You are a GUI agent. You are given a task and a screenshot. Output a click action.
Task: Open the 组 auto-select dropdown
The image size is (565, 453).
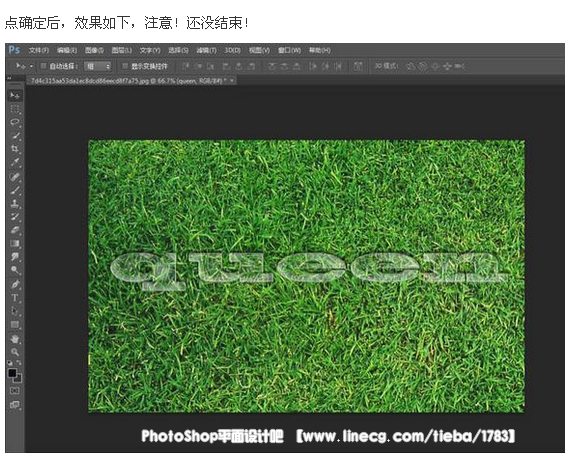click(98, 66)
